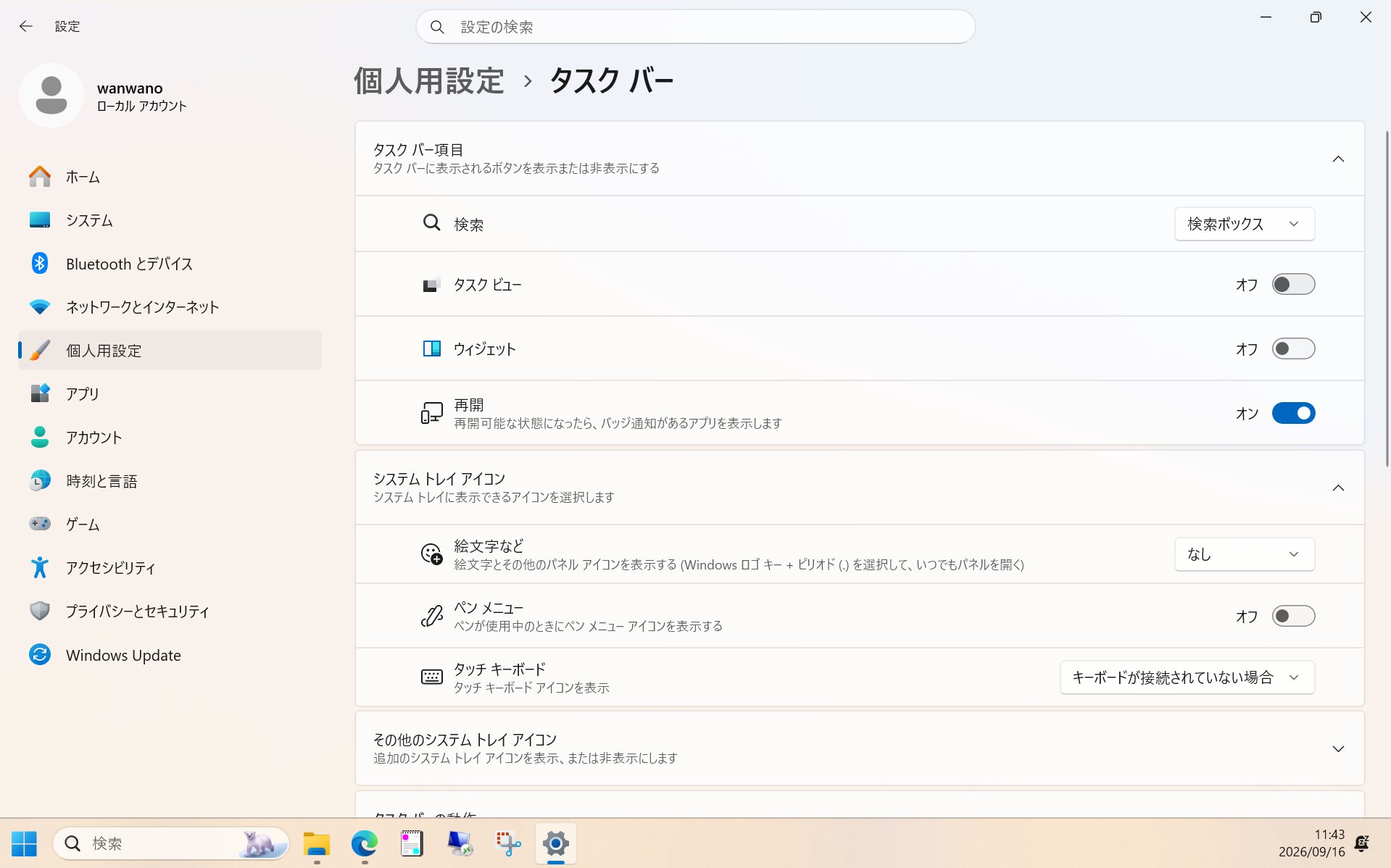1391x868 pixels.
Task: Open ネットワークとインターネット in the sidebar
Action: coord(170,307)
